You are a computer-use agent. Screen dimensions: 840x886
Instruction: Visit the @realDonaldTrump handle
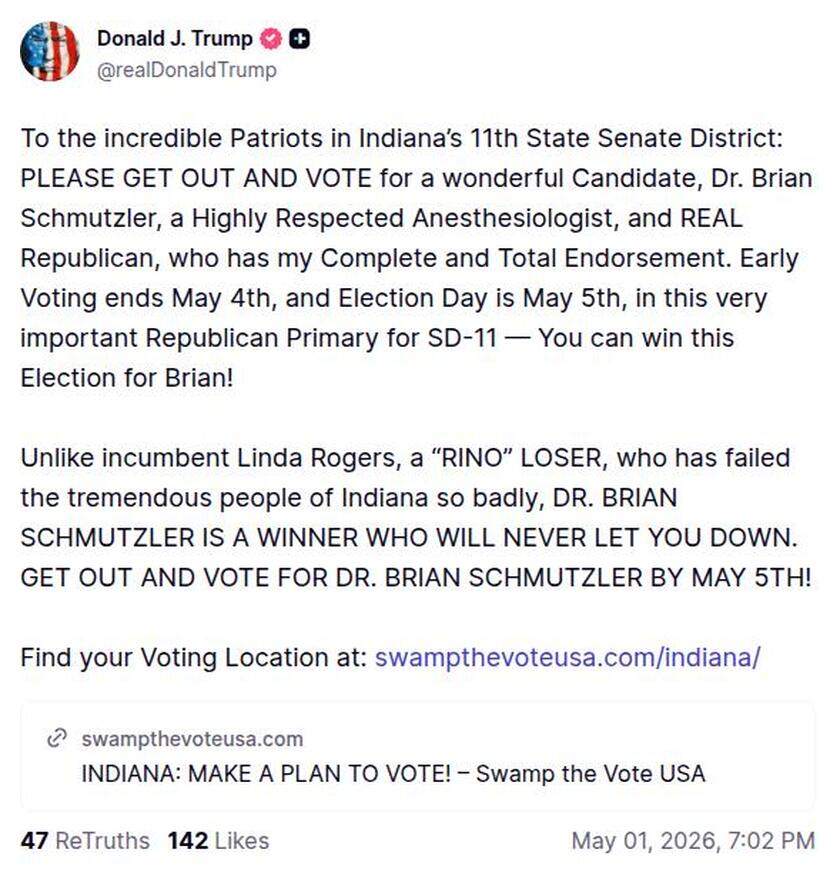(x=187, y=70)
